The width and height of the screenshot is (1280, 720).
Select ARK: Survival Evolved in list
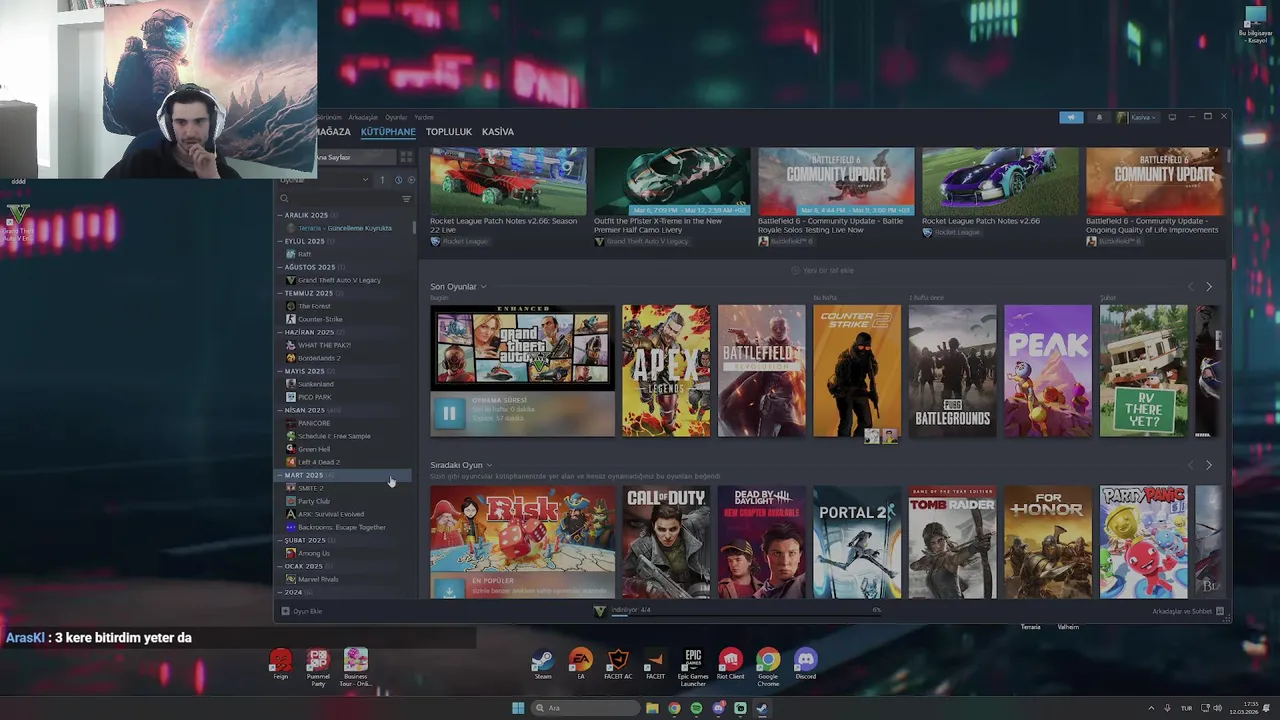pos(331,514)
